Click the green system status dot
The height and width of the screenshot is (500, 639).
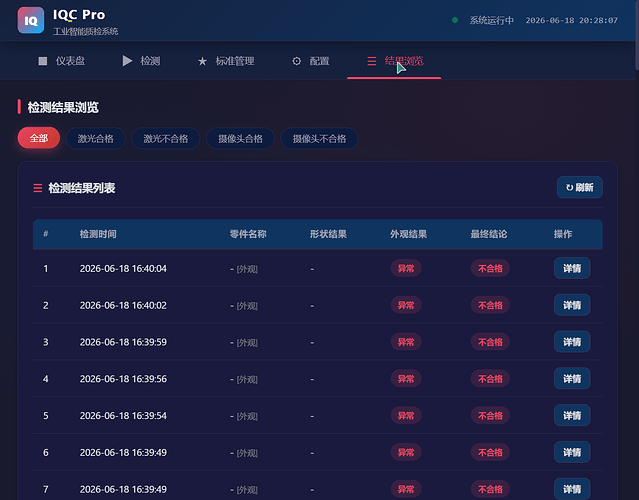(x=455, y=20)
